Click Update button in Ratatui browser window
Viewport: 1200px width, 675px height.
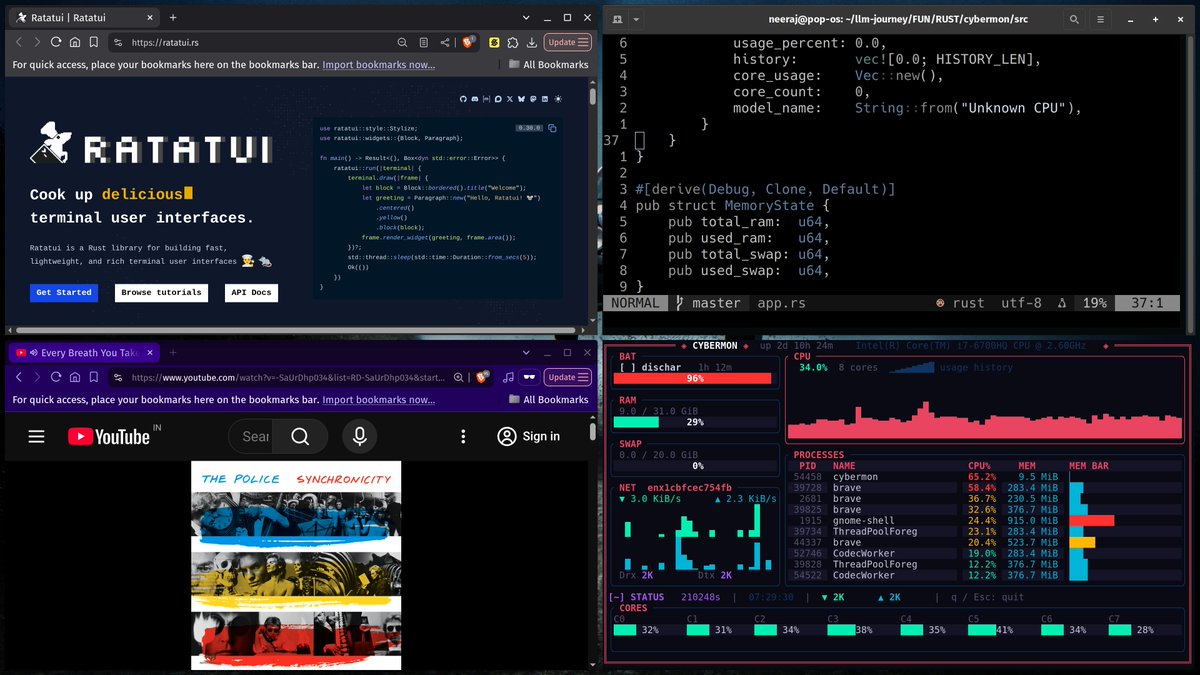click(568, 42)
